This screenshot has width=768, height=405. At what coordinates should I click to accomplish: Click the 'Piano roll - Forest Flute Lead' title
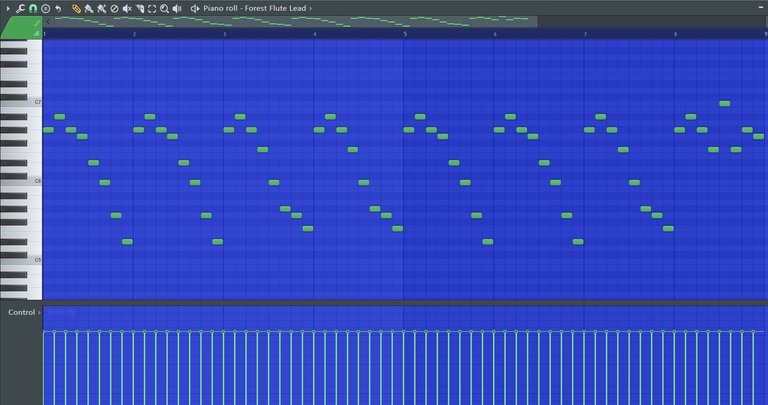pyautogui.click(x=255, y=8)
